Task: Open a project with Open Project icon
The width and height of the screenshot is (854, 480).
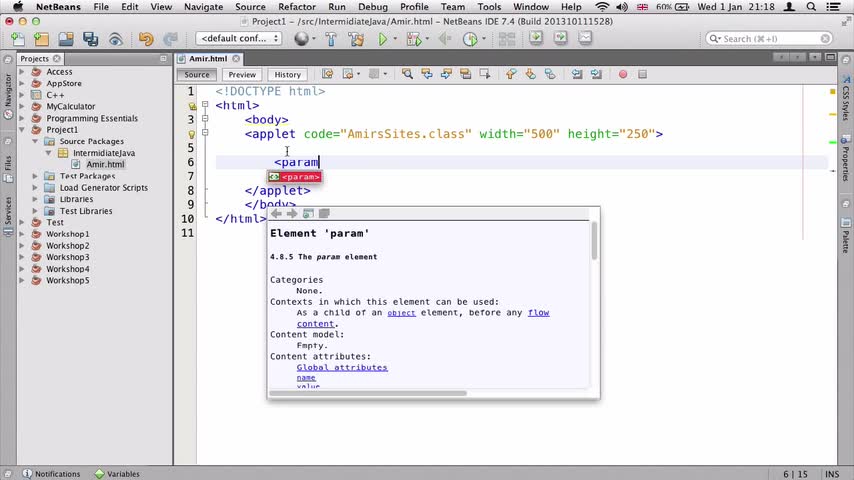Action: (x=66, y=39)
